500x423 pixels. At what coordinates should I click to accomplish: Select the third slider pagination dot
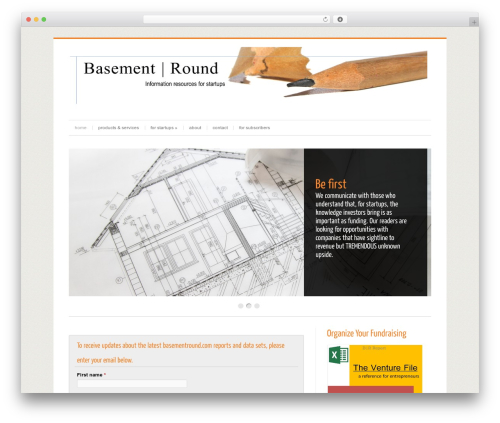point(257,306)
